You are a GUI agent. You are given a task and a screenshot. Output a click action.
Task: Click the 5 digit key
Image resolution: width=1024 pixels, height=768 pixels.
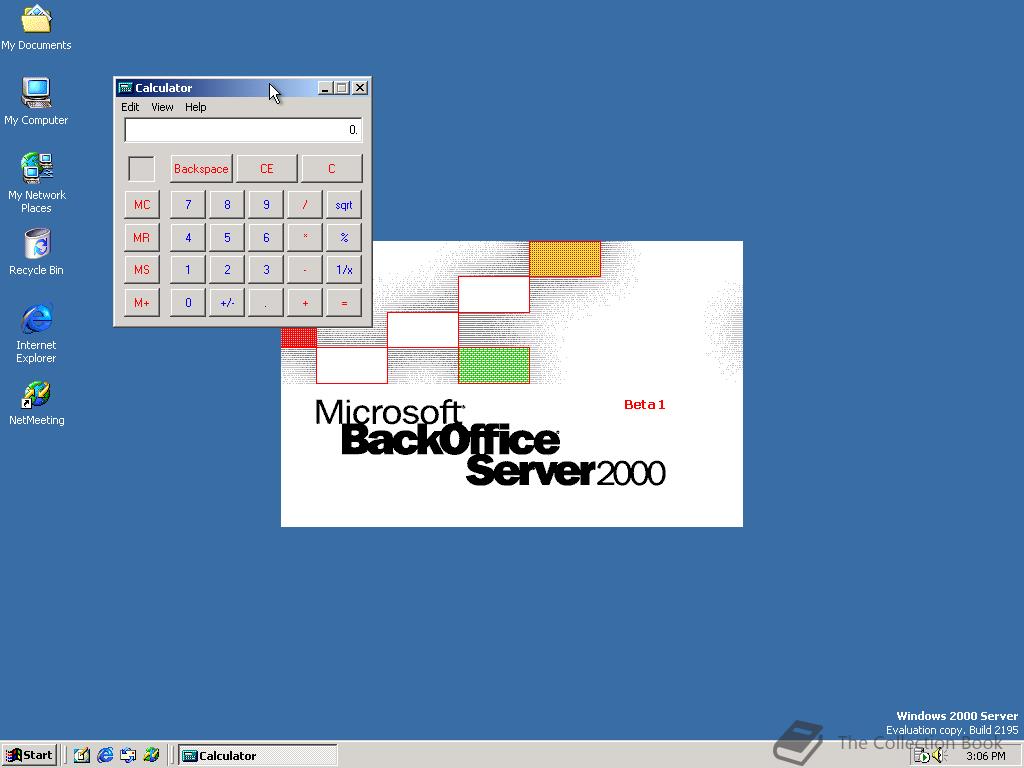pos(227,237)
